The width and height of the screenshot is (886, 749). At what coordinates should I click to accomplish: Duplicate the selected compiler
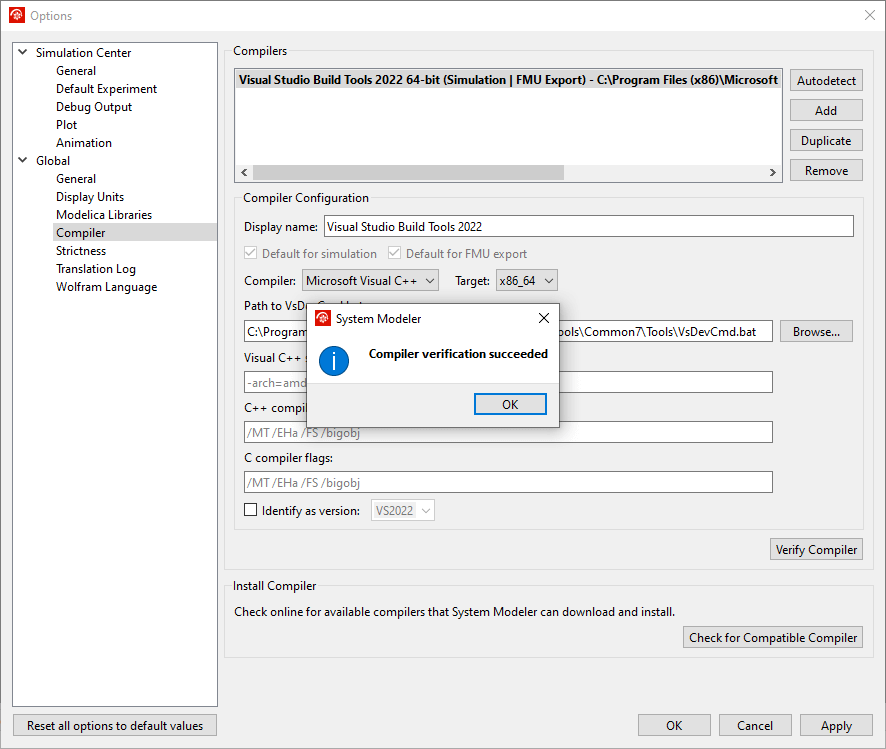point(826,141)
